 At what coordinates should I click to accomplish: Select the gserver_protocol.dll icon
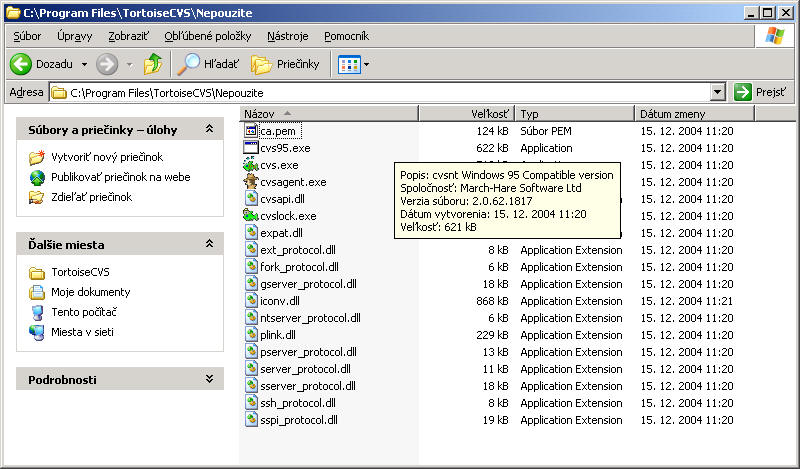(251, 284)
